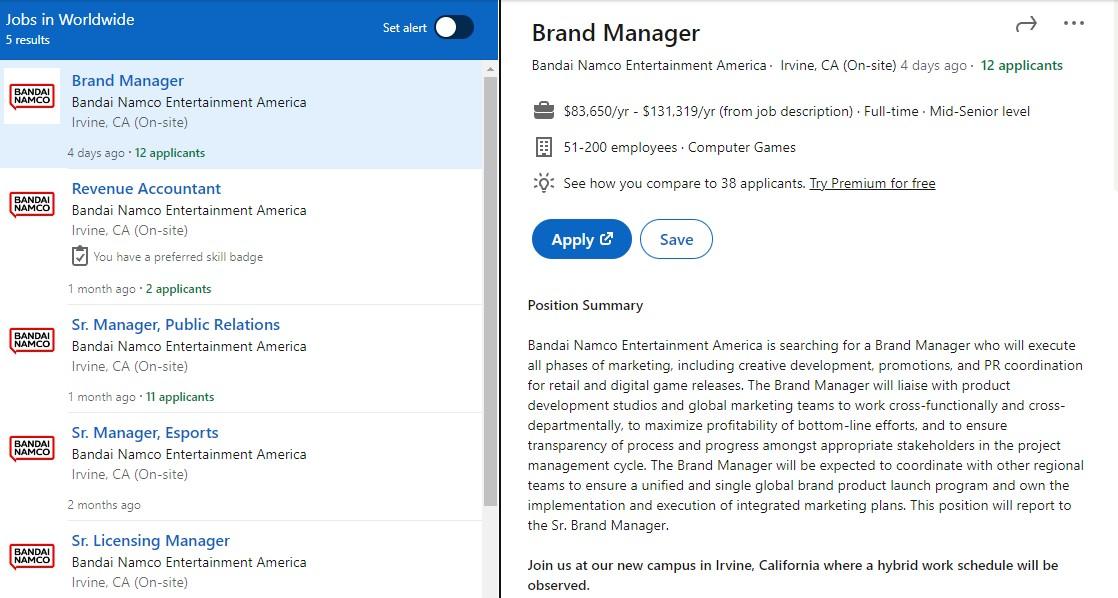Open the Try Premium for free link
1118x598 pixels.
pyautogui.click(x=872, y=183)
